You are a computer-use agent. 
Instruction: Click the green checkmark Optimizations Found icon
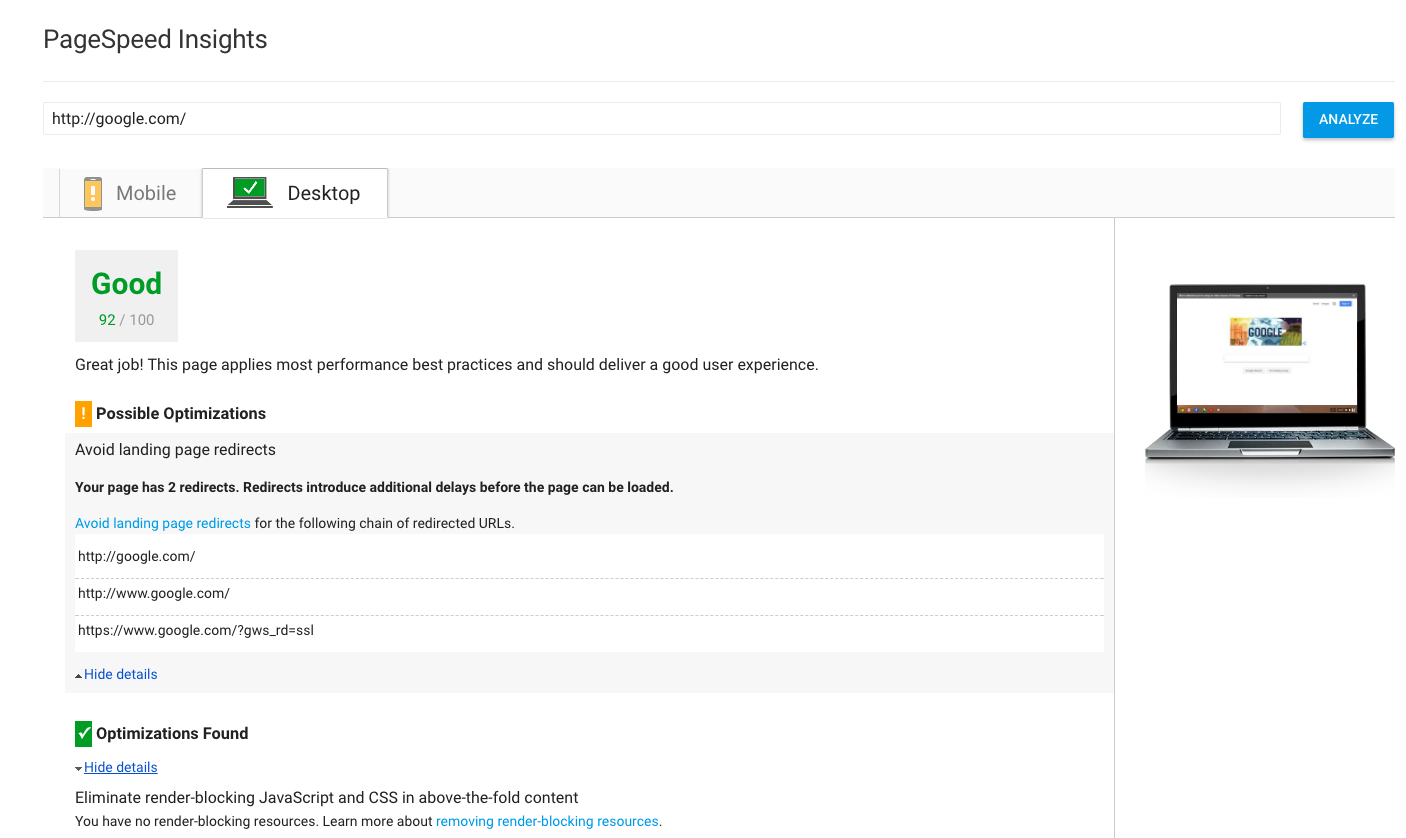click(83, 734)
